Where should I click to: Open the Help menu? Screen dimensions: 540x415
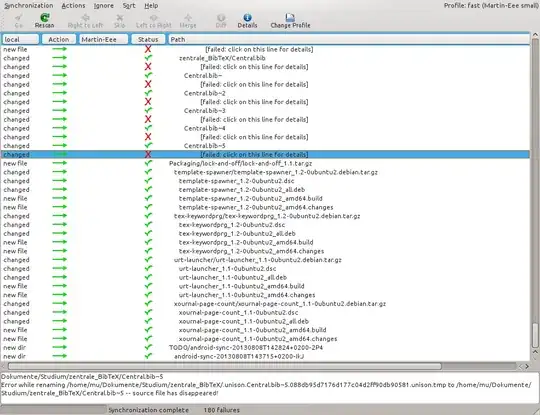[151, 6]
